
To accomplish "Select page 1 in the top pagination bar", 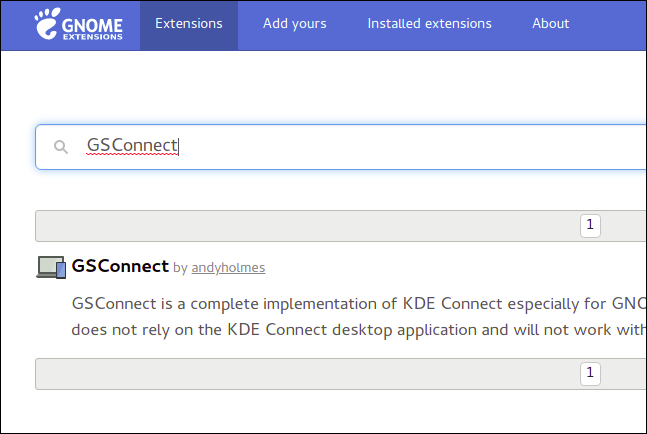I will [590, 225].
